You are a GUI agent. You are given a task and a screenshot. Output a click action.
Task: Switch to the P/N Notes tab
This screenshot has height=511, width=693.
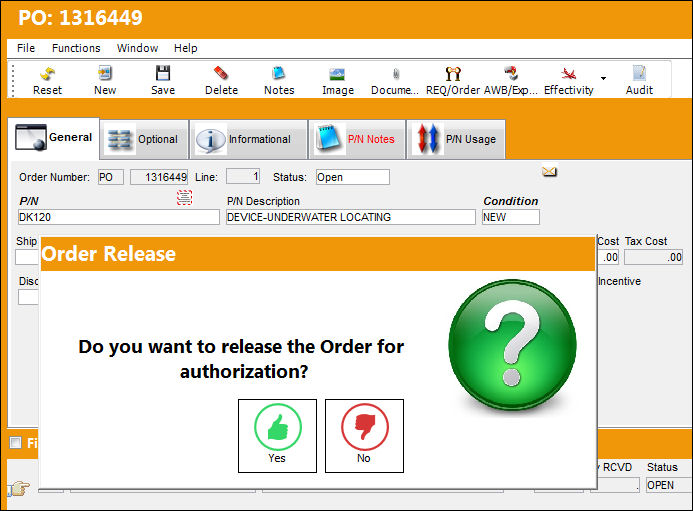(357, 139)
